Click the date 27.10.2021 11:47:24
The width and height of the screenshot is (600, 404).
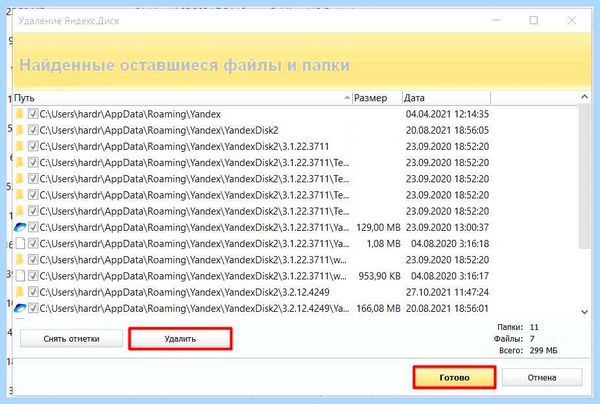coord(447,292)
